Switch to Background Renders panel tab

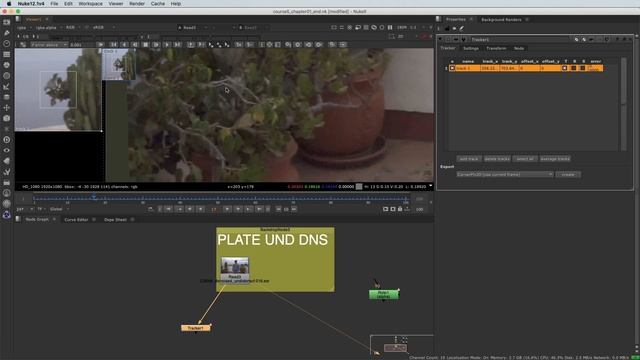tap(501, 20)
